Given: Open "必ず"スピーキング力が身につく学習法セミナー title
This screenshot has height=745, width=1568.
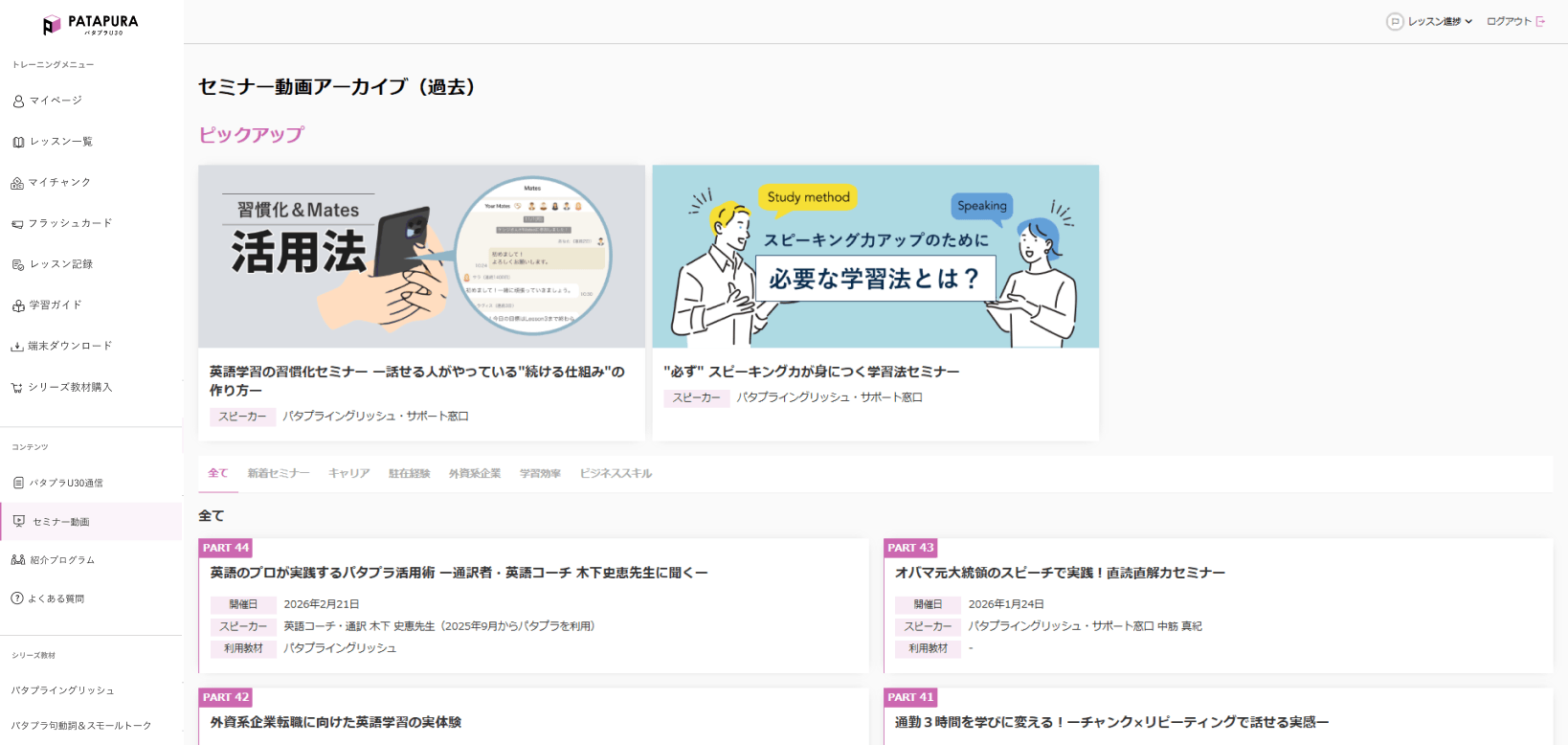Looking at the screenshot, I should (812, 372).
